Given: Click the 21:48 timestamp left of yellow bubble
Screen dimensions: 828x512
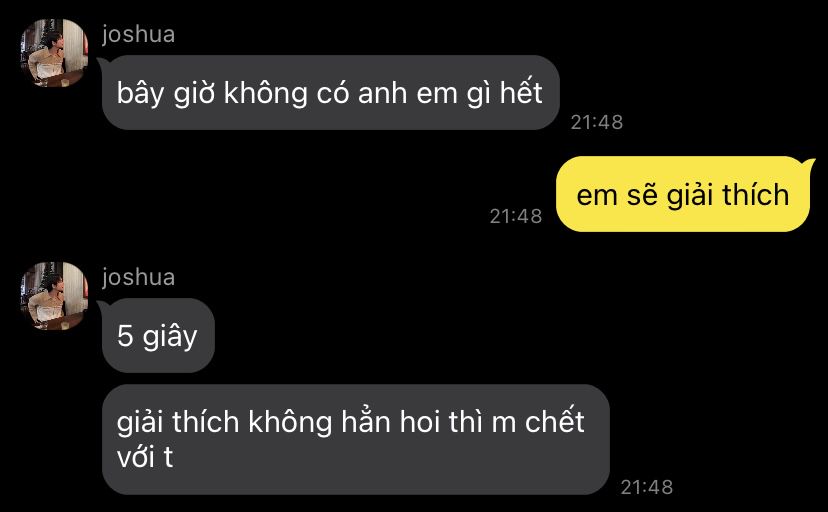Looking at the screenshot, I should coord(516,216).
